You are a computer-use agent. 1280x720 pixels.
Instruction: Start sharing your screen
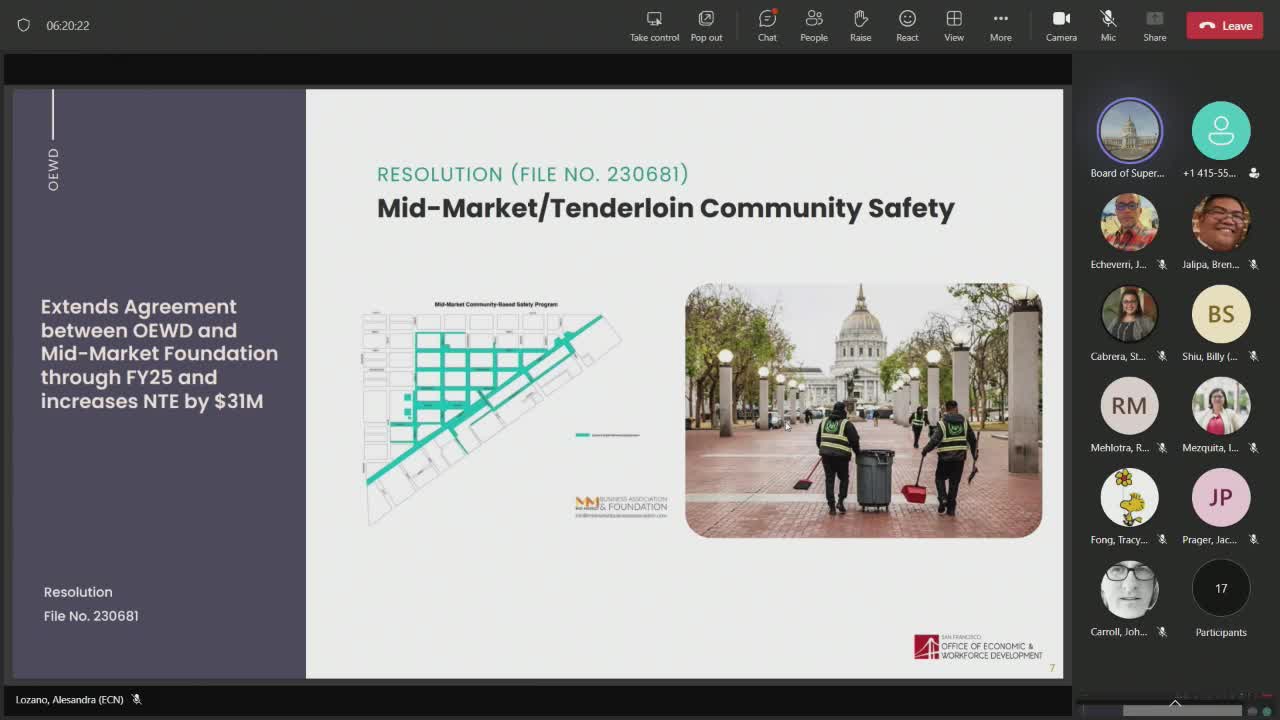click(x=1154, y=24)
